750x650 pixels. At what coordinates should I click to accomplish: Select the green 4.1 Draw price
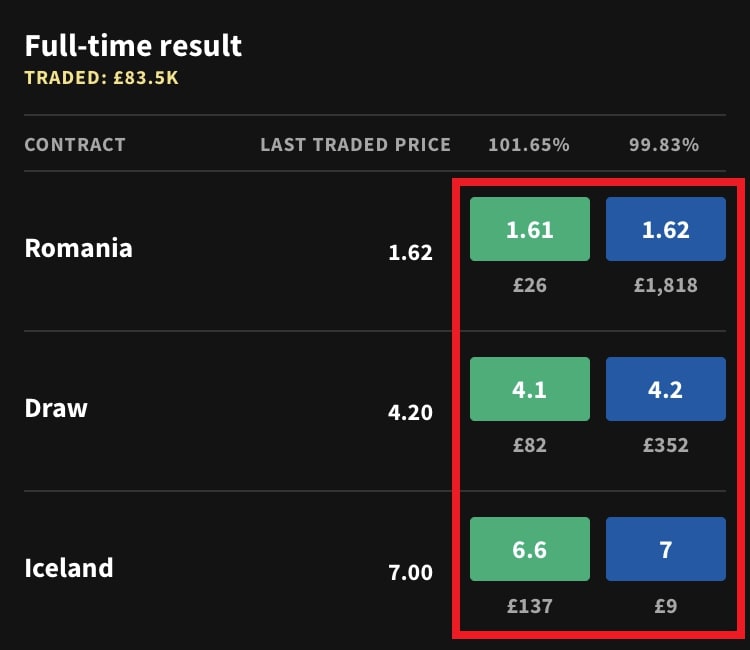click(529, 389)
